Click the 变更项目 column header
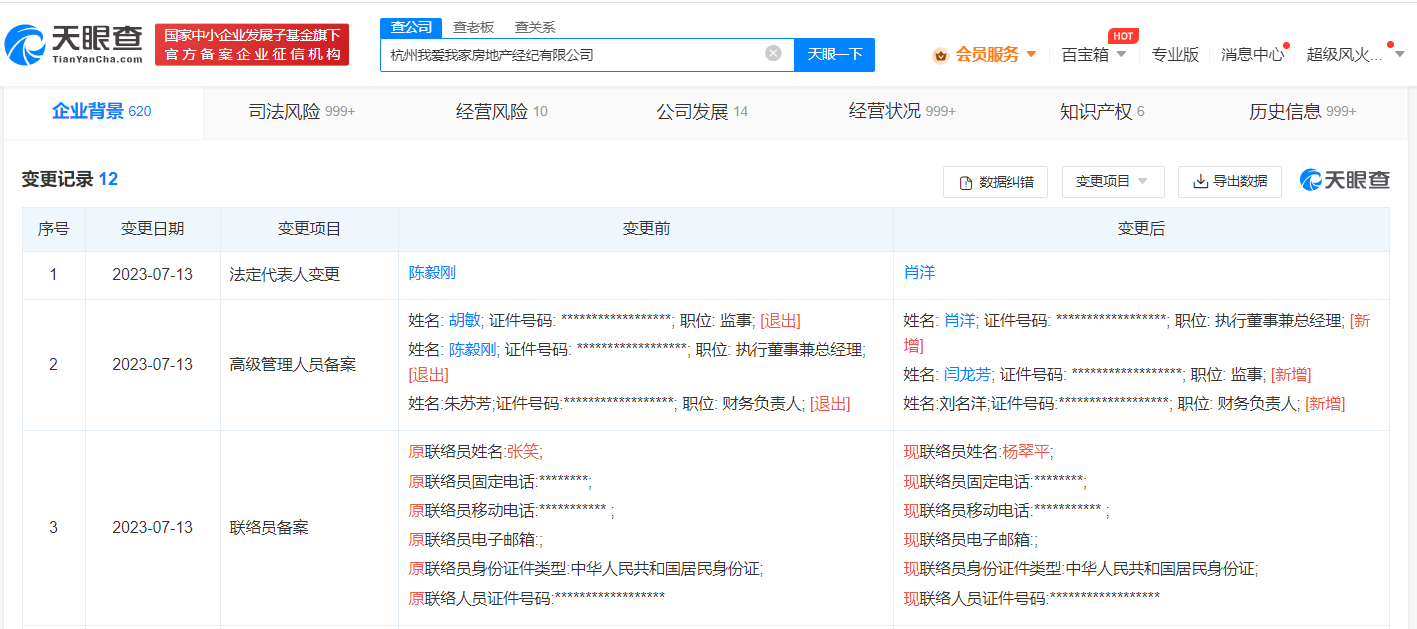The width and height of the screenshot is (1417, 629). [309, 229]
